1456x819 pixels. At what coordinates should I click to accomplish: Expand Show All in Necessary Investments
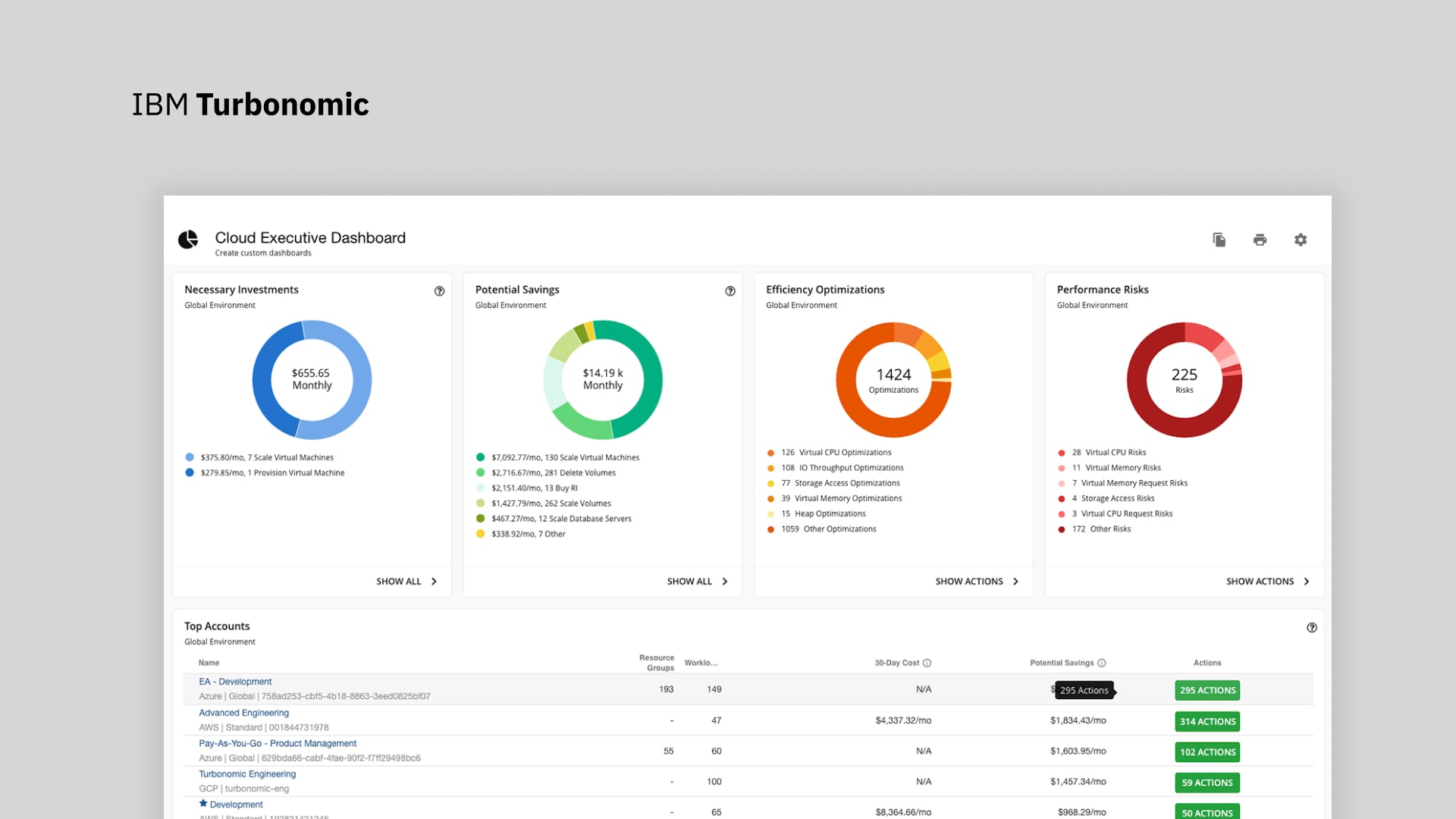(x=406, y=582)
